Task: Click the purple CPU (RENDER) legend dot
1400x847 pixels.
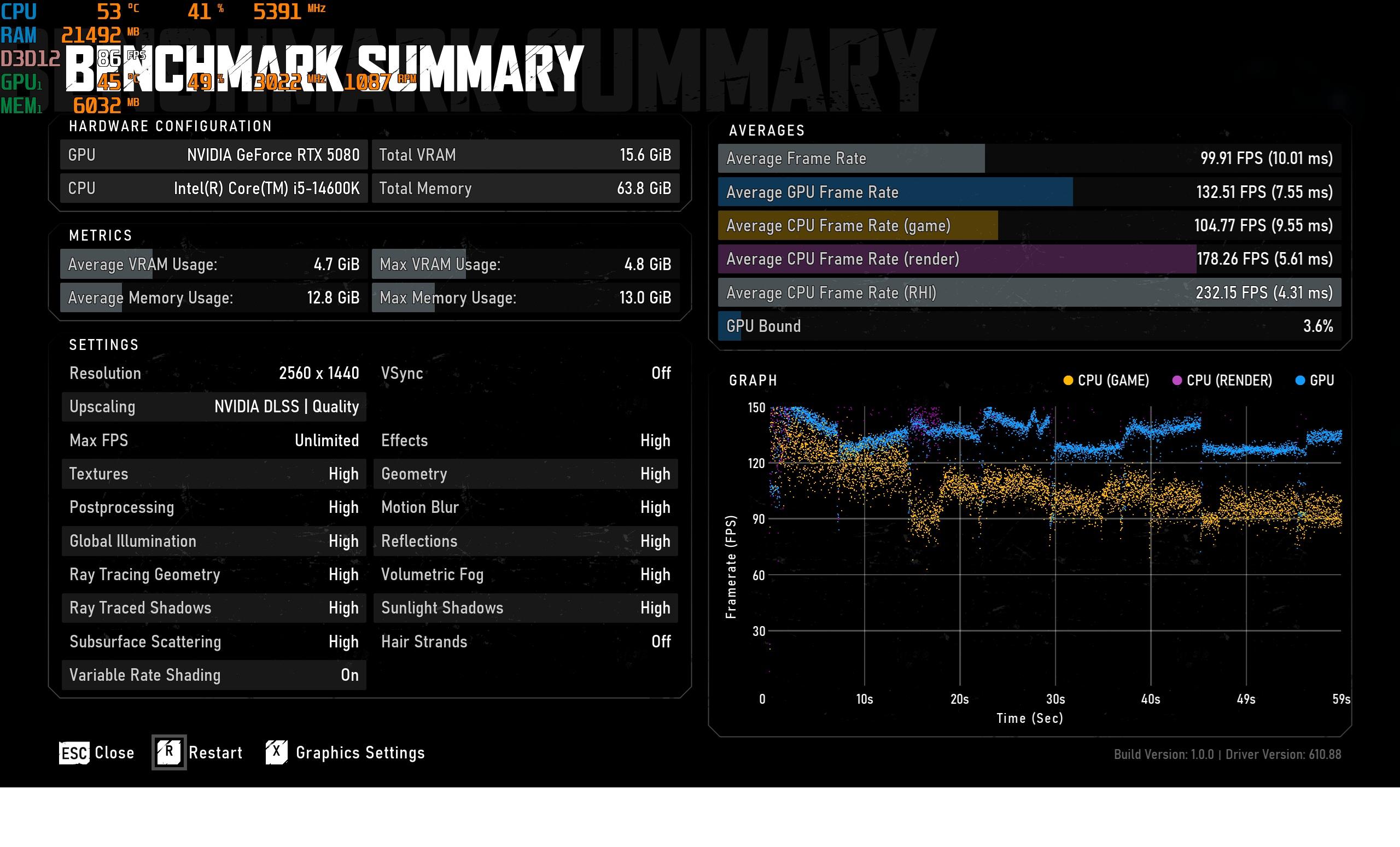Action: click(x=1177, y=381)
